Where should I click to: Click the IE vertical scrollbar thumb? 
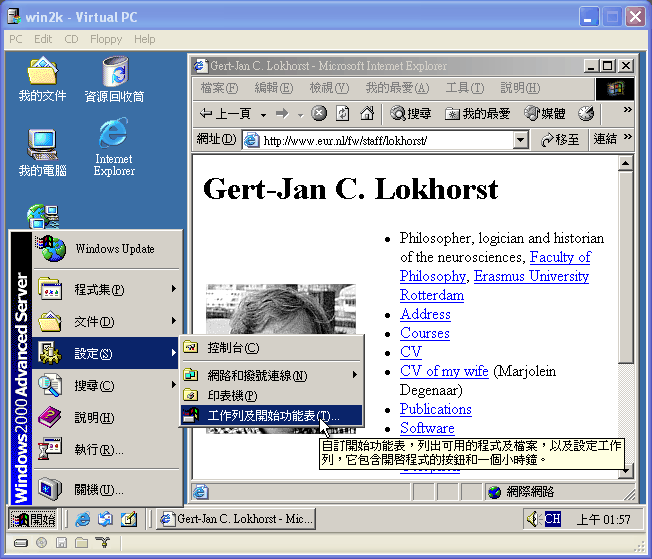625,267
